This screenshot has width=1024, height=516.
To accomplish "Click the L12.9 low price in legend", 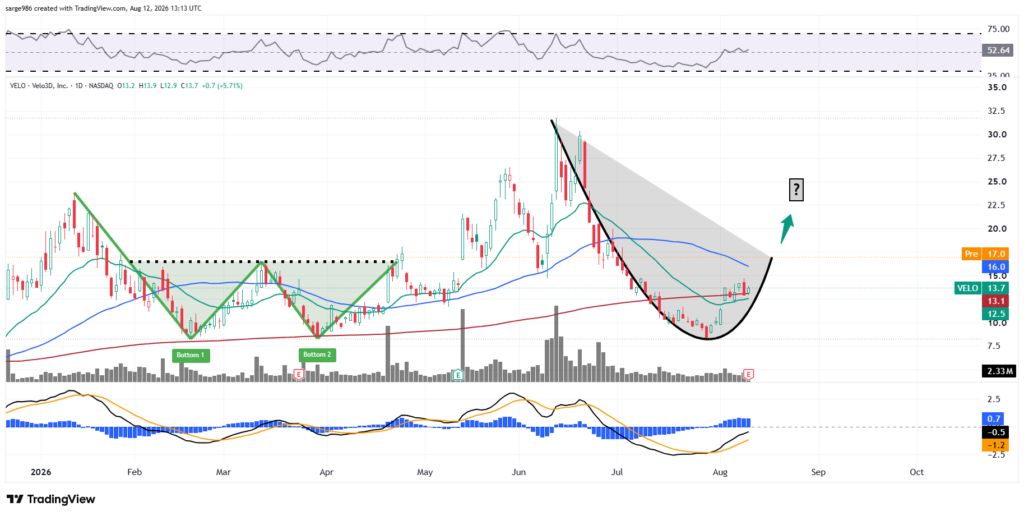I will click(167, 86).
